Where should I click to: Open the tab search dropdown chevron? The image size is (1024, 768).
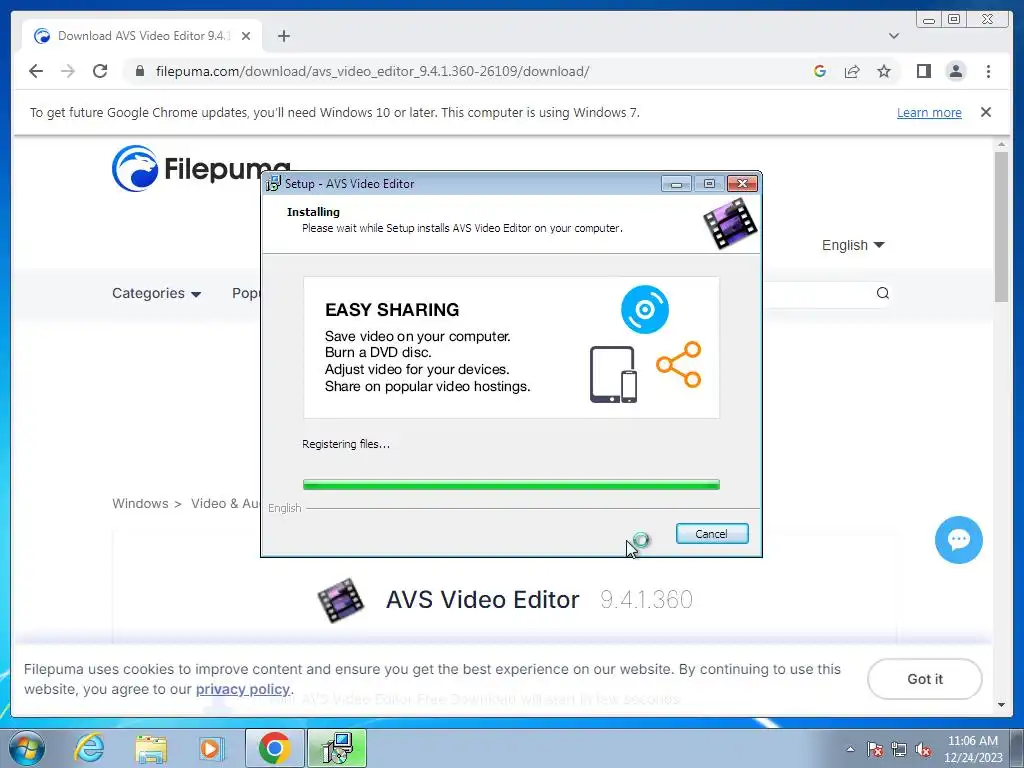click(x=893, y=36)
